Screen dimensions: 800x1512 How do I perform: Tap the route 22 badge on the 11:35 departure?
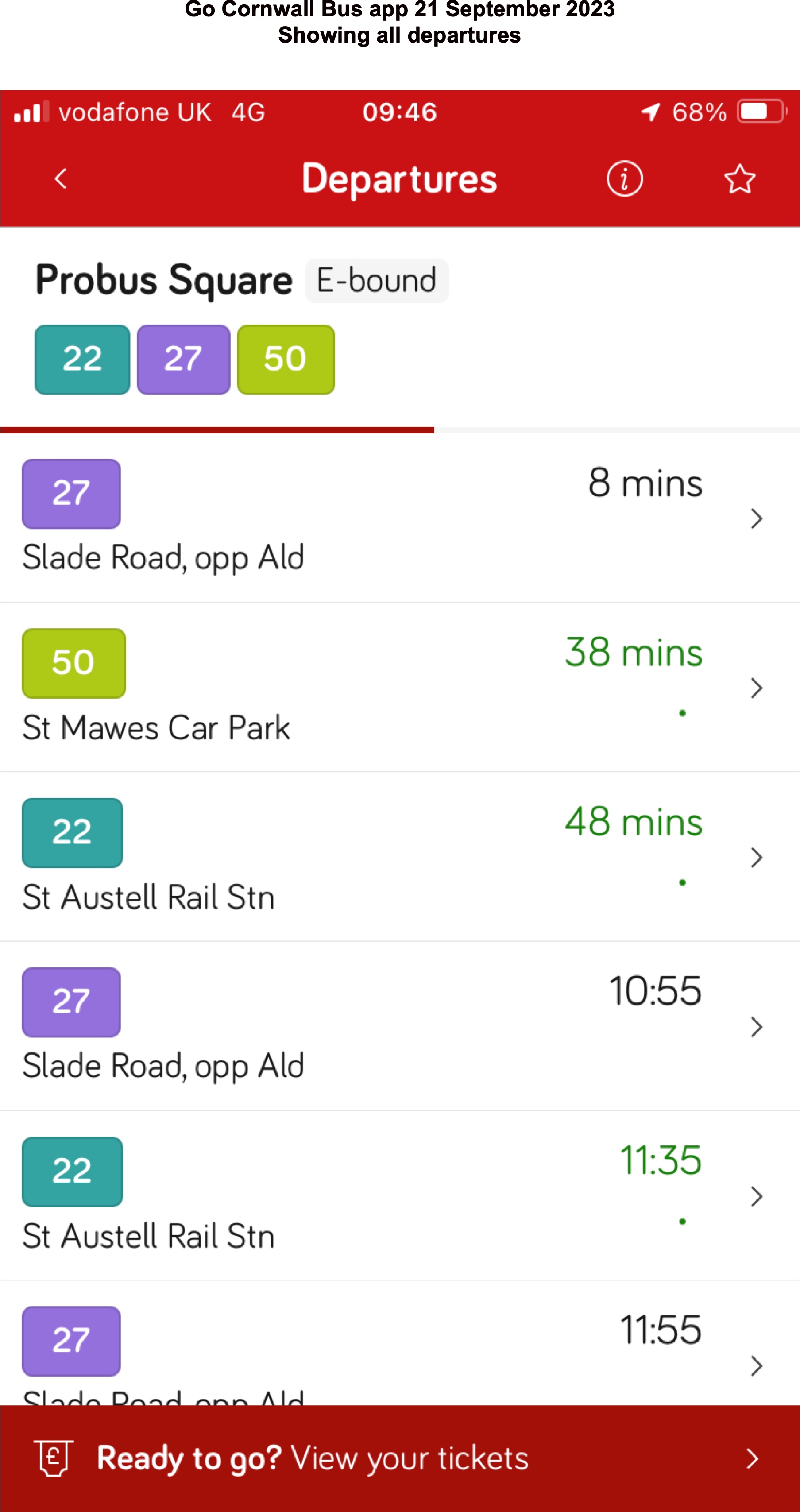(x=72, y=1172)
